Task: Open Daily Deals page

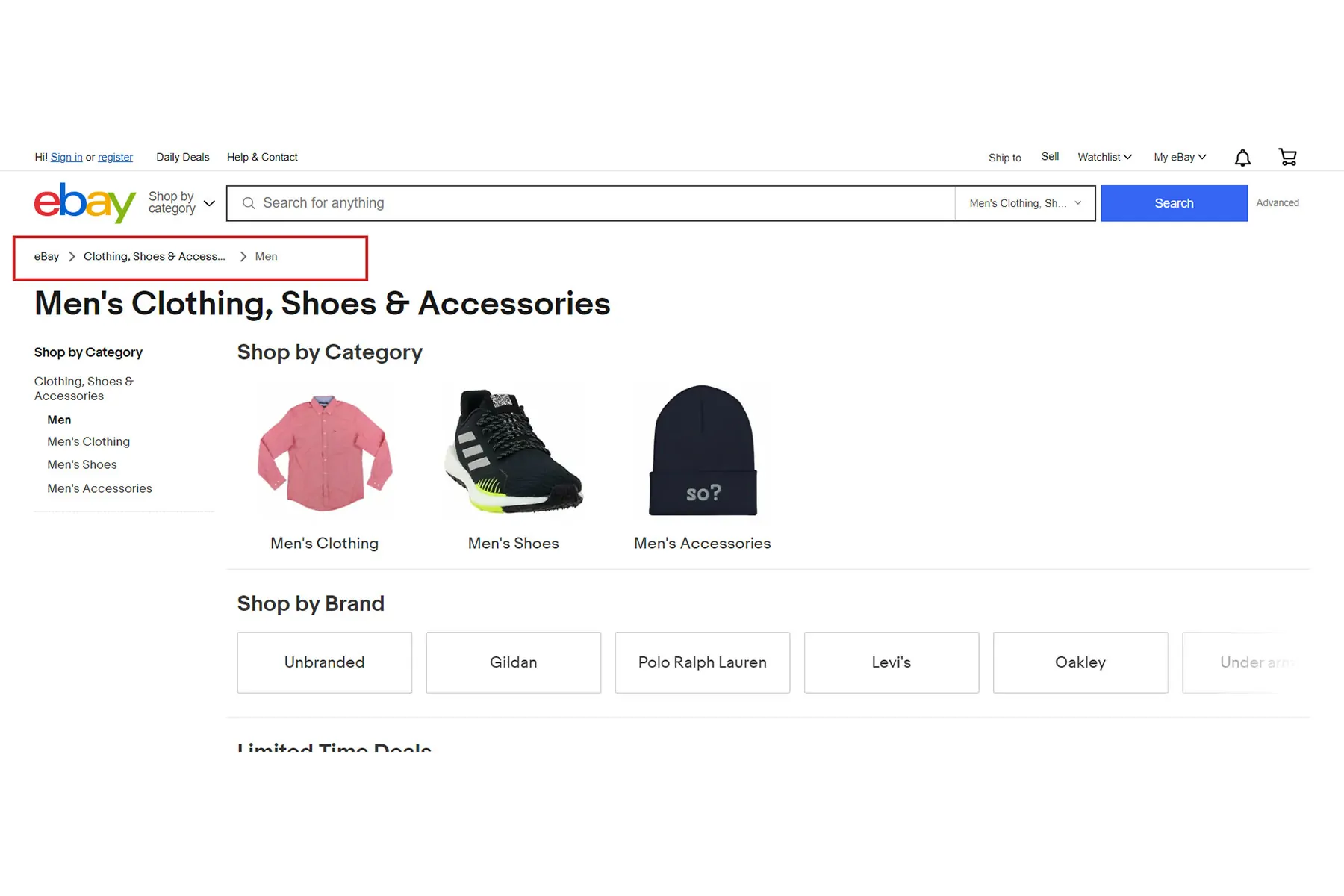Action: (x=182, y=157)
